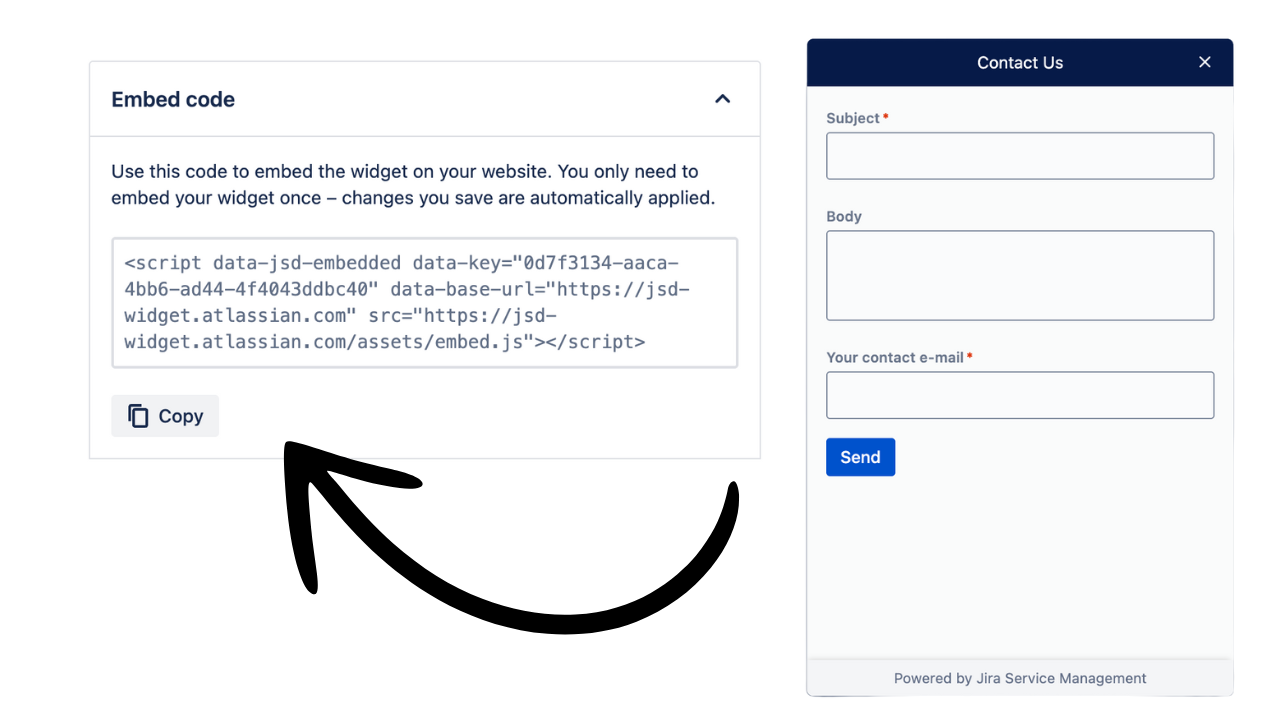Send the Contact Us form
1280x720 pixels.
[860, 457]
